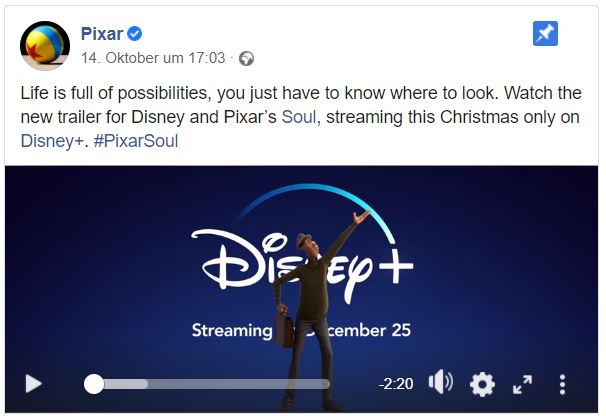Click the blue pinned post icon
This screenshot has height=416, width=606.
point(545,34)
